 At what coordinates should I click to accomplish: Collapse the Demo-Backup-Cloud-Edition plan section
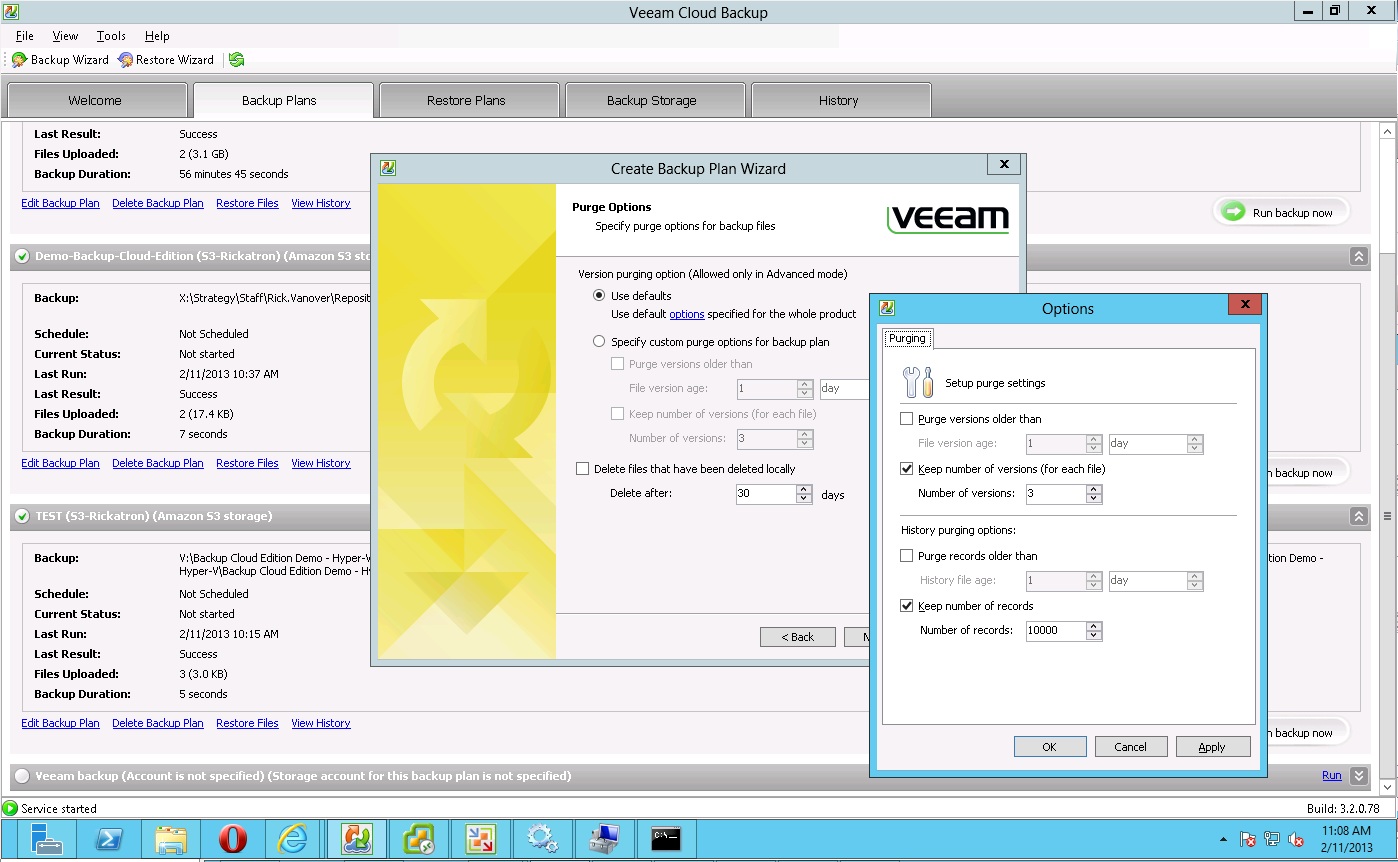pos(1358,256)
